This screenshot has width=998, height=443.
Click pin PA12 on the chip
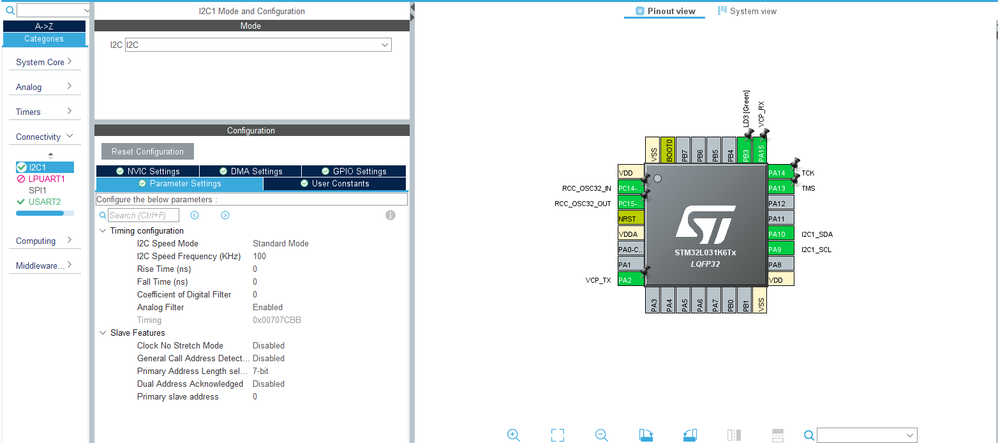click(x=780, y=204)
